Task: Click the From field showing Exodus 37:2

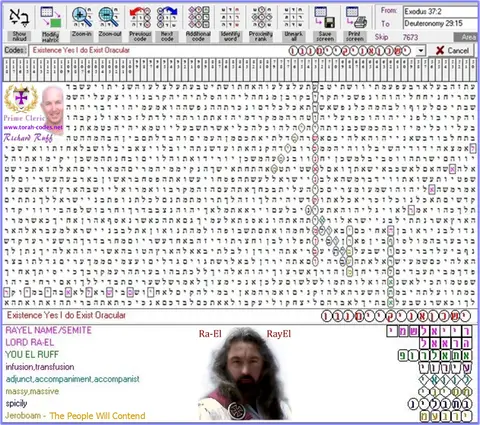Action: point(441,12)
